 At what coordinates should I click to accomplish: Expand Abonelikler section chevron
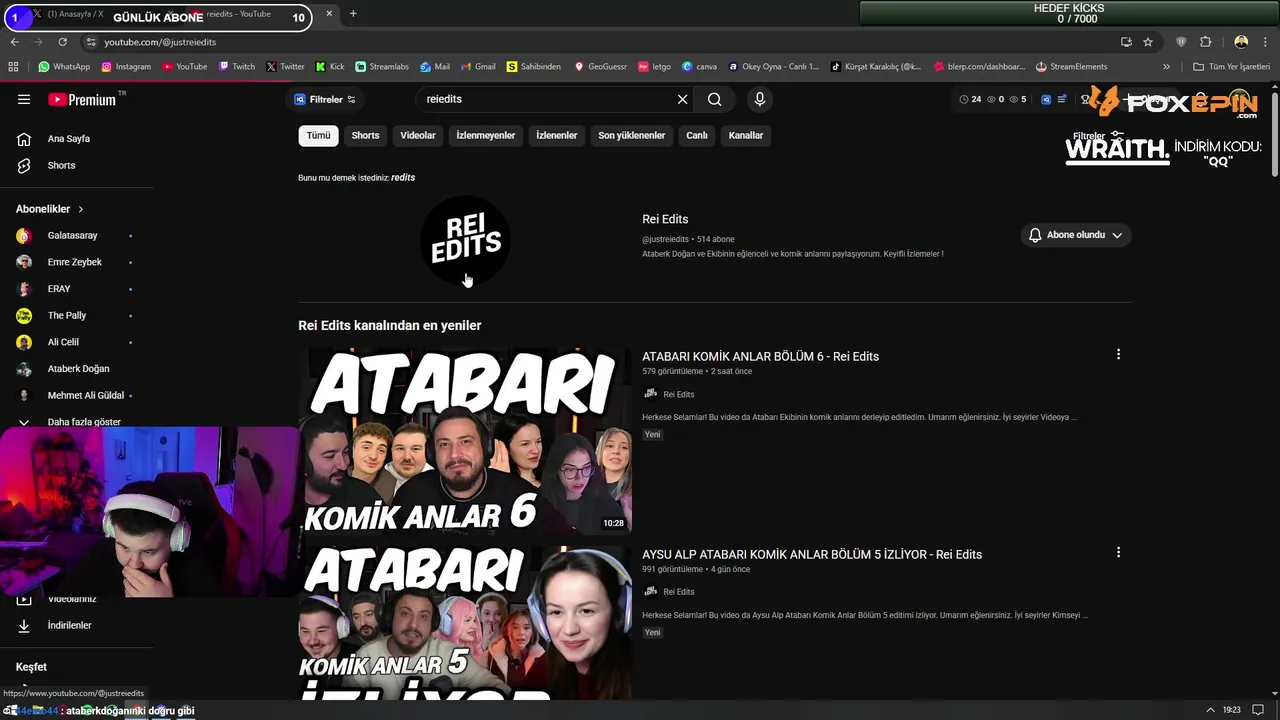click(81, 209)
